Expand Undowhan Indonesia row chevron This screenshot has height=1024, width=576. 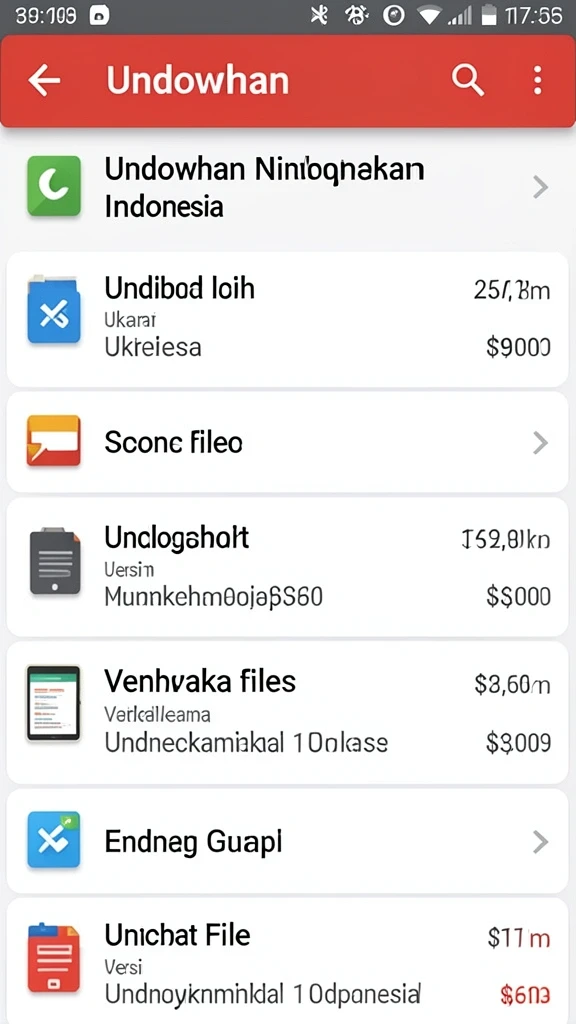[540, 187]
